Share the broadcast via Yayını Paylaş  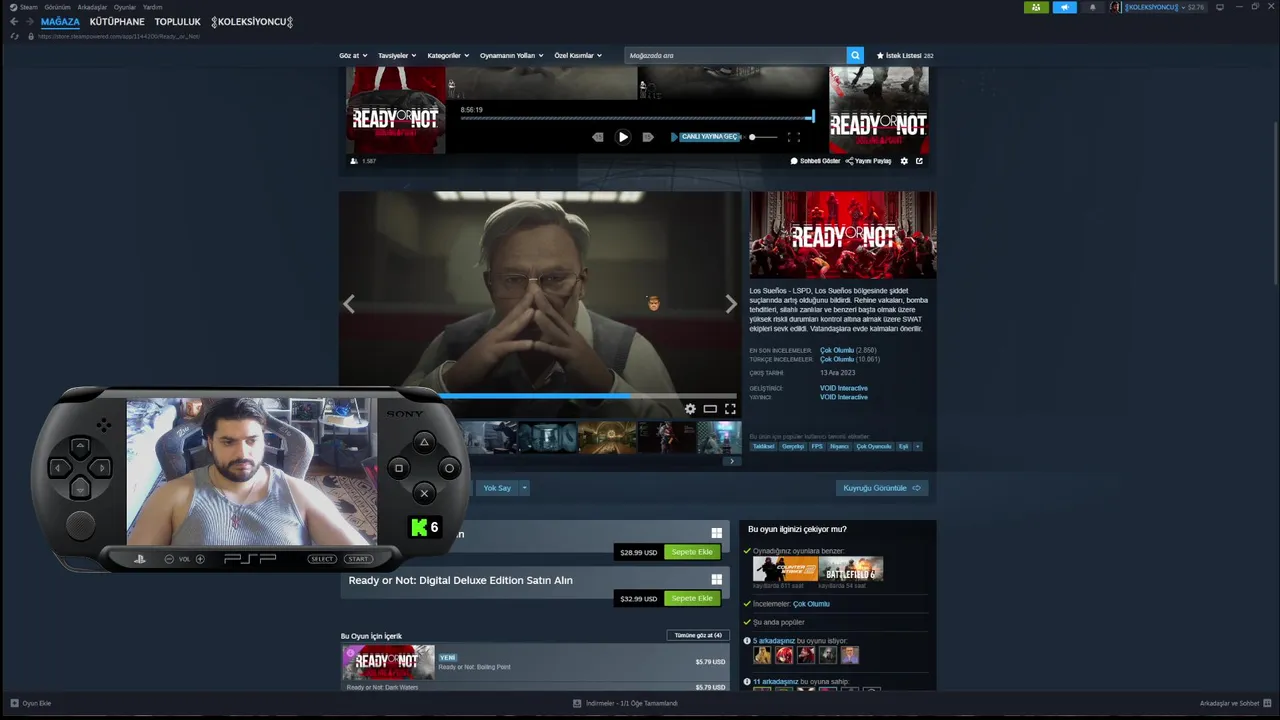coord(868,161)
